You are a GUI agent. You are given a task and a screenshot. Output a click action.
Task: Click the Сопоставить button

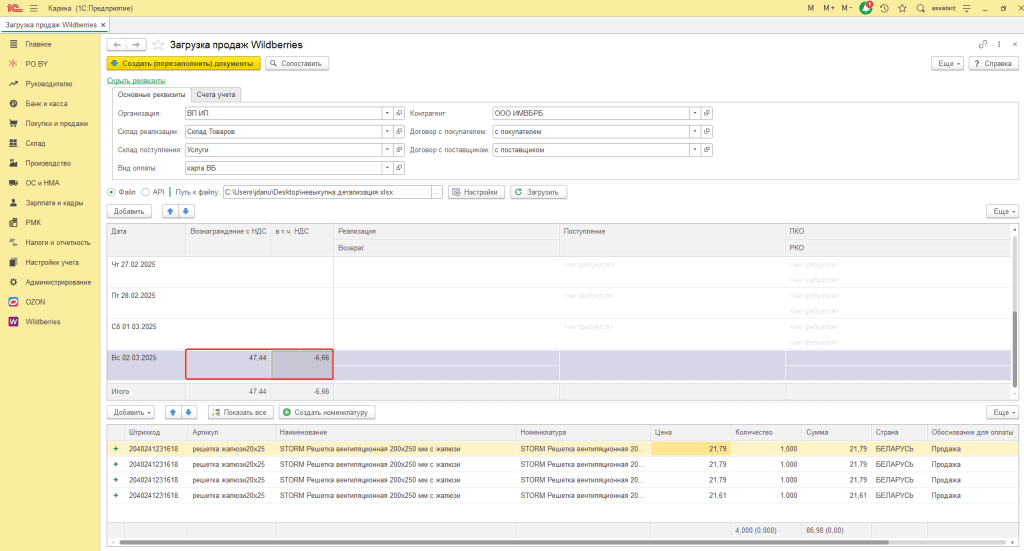296,63
